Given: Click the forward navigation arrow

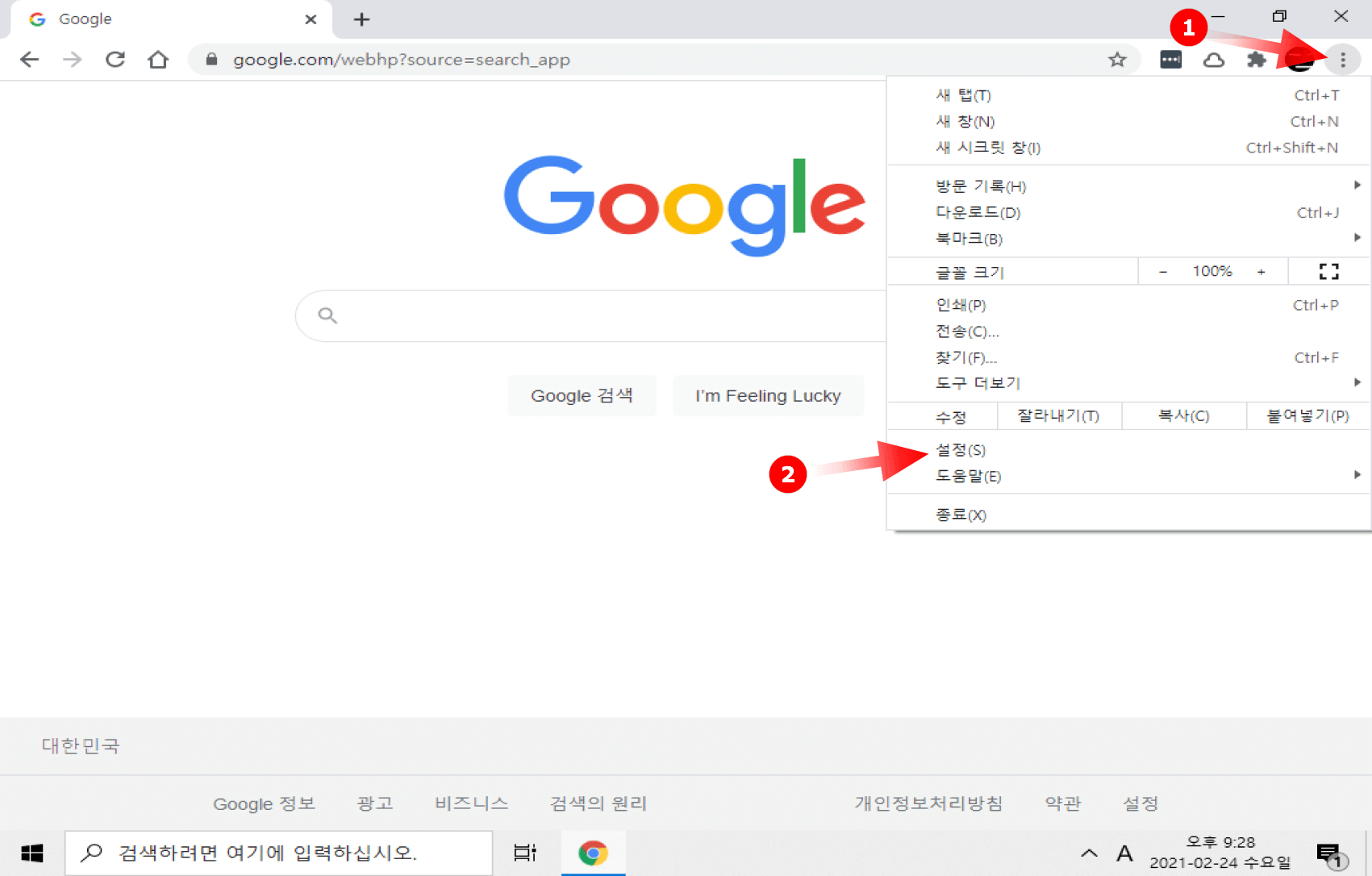Looking at the screenshot, I should (73, 60).
